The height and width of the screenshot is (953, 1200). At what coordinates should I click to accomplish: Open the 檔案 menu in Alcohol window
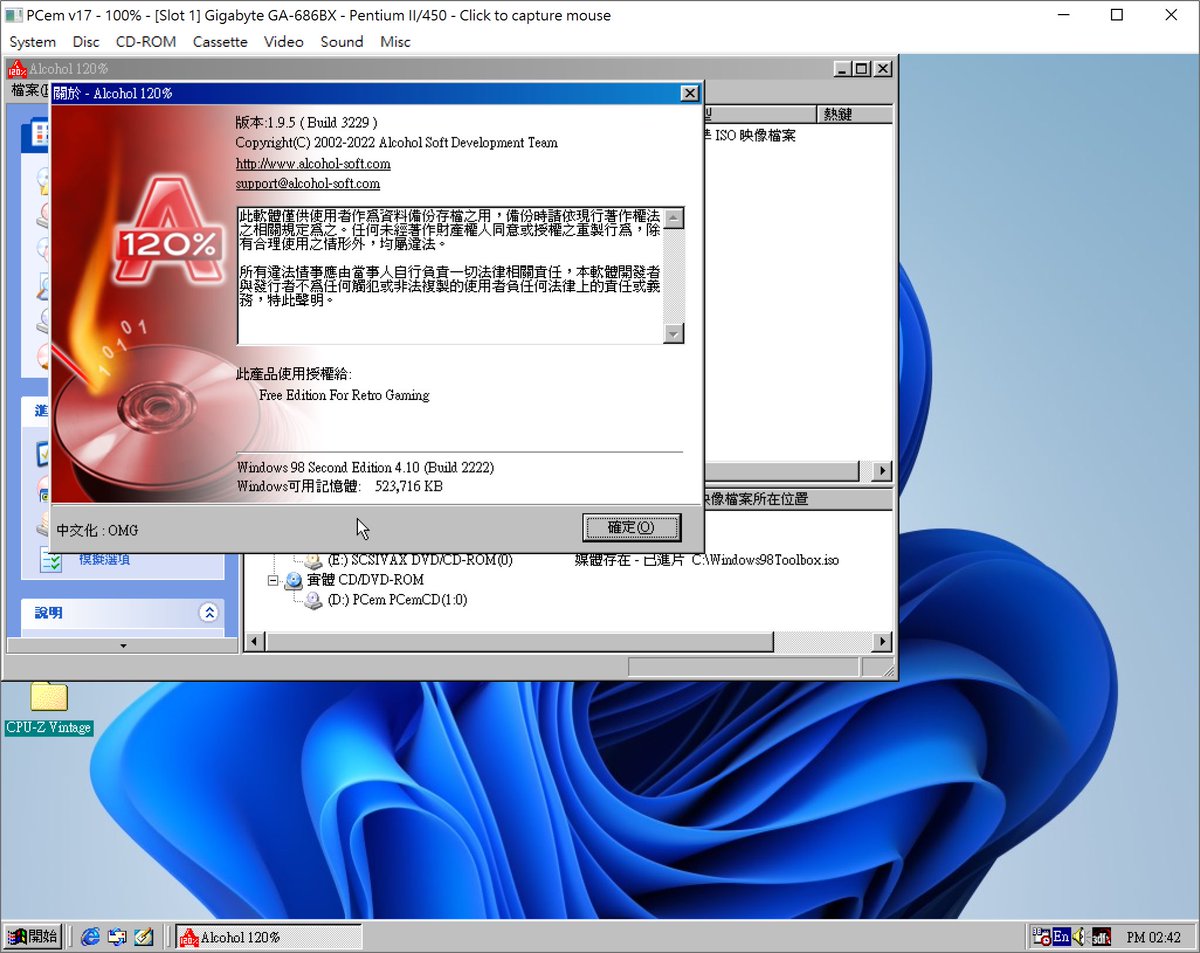(x=30, y=90)
